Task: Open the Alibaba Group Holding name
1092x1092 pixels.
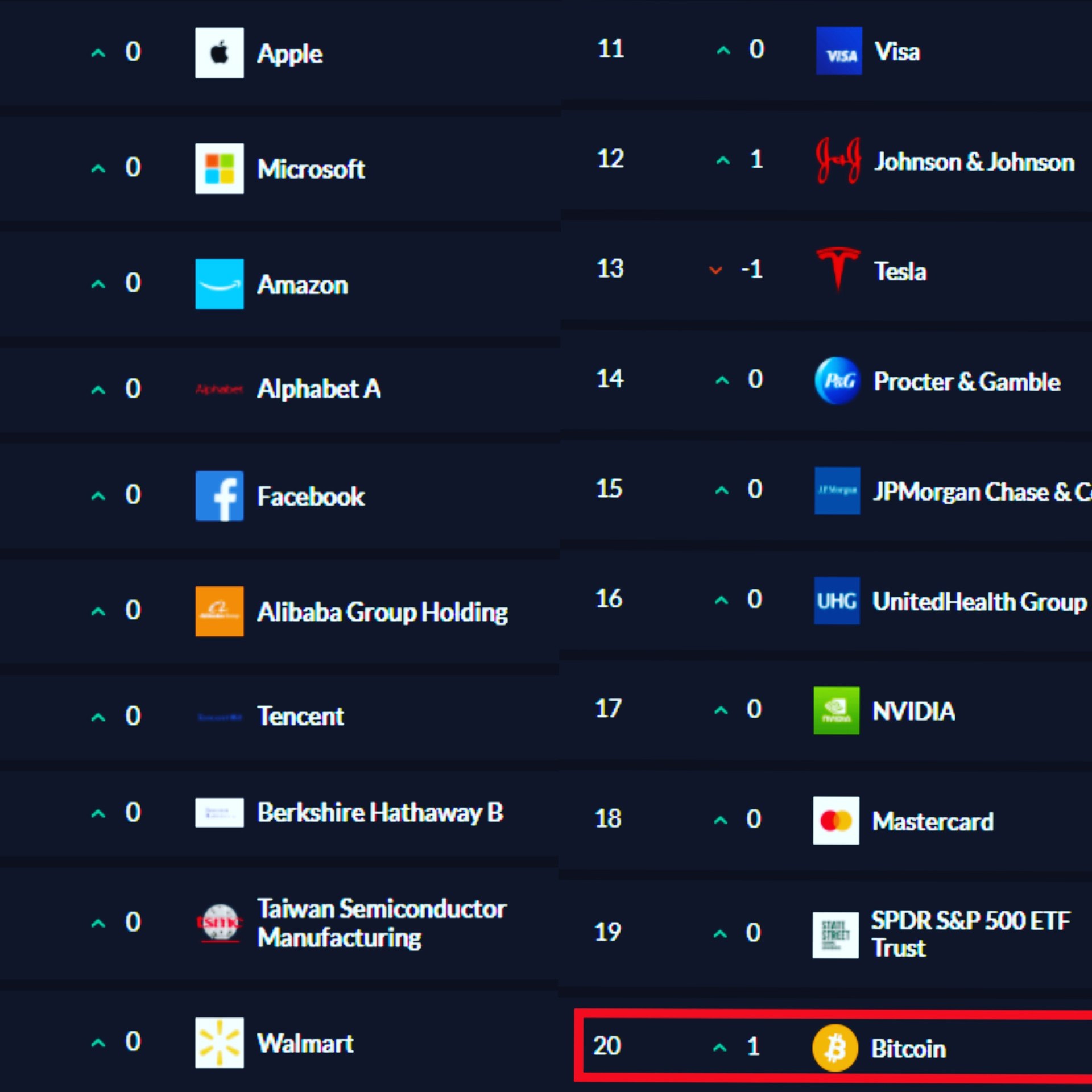Action: (382, 613)
